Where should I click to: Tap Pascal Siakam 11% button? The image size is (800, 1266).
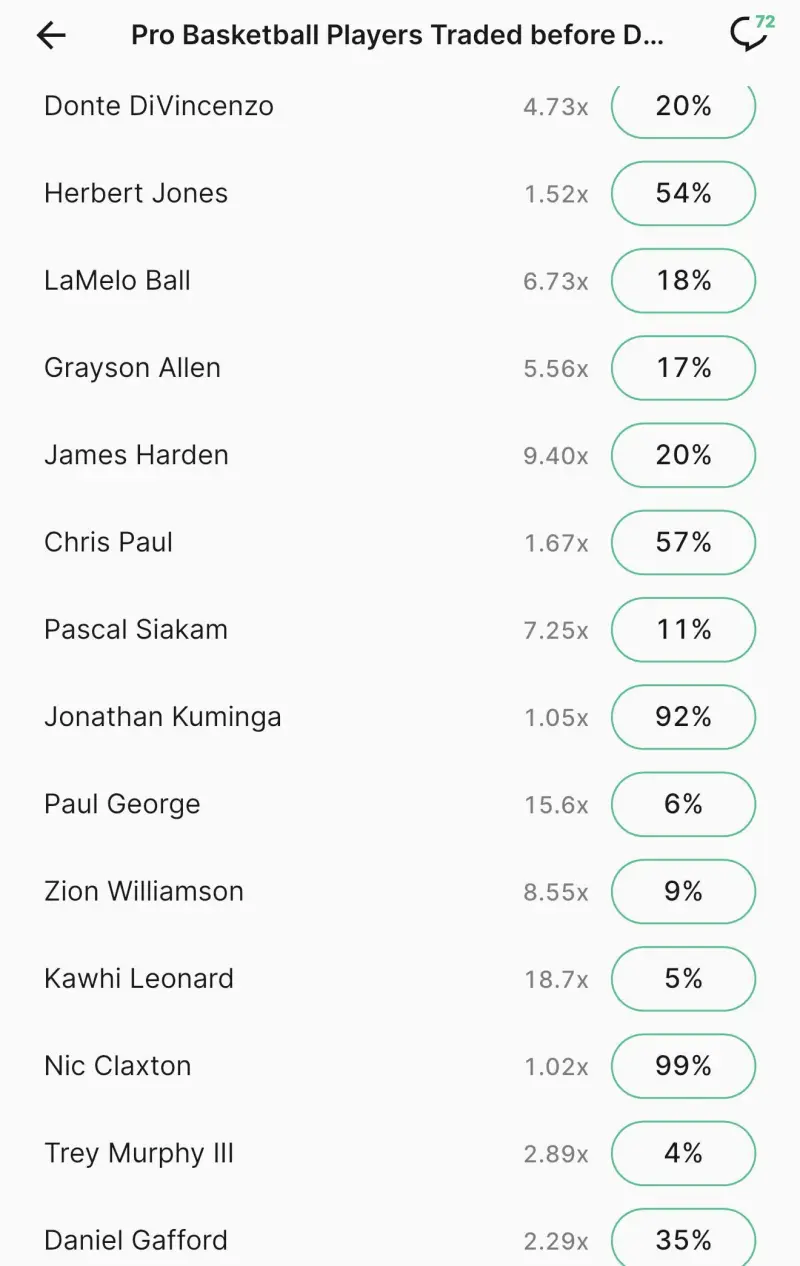tap(683, 630)
